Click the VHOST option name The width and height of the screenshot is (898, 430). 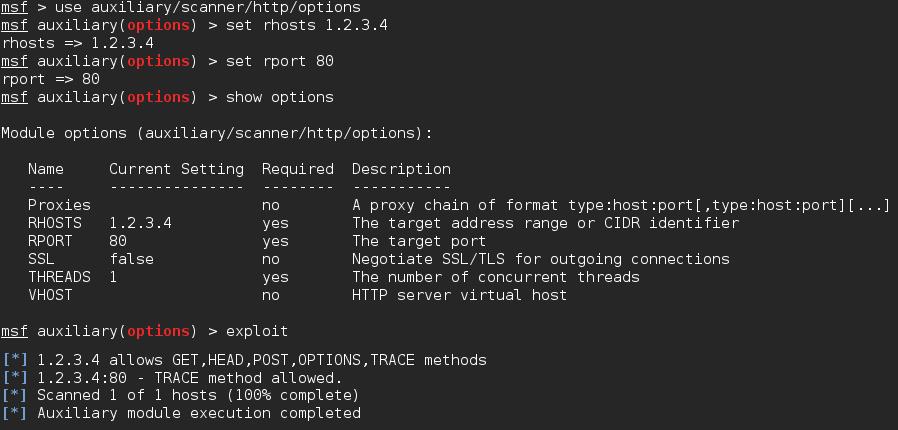(50, 295)
